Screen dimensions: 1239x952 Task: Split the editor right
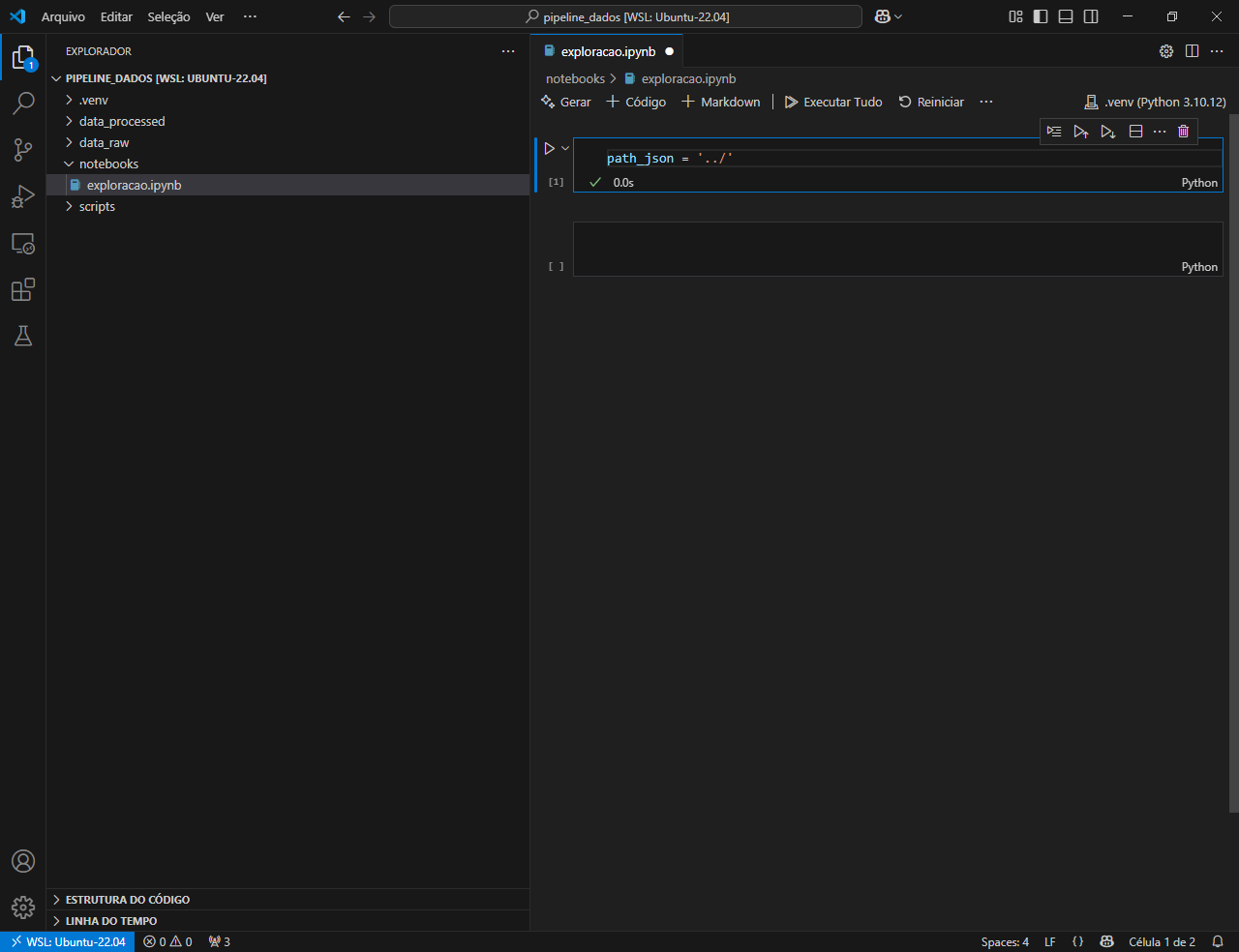tap(1192, 51)
